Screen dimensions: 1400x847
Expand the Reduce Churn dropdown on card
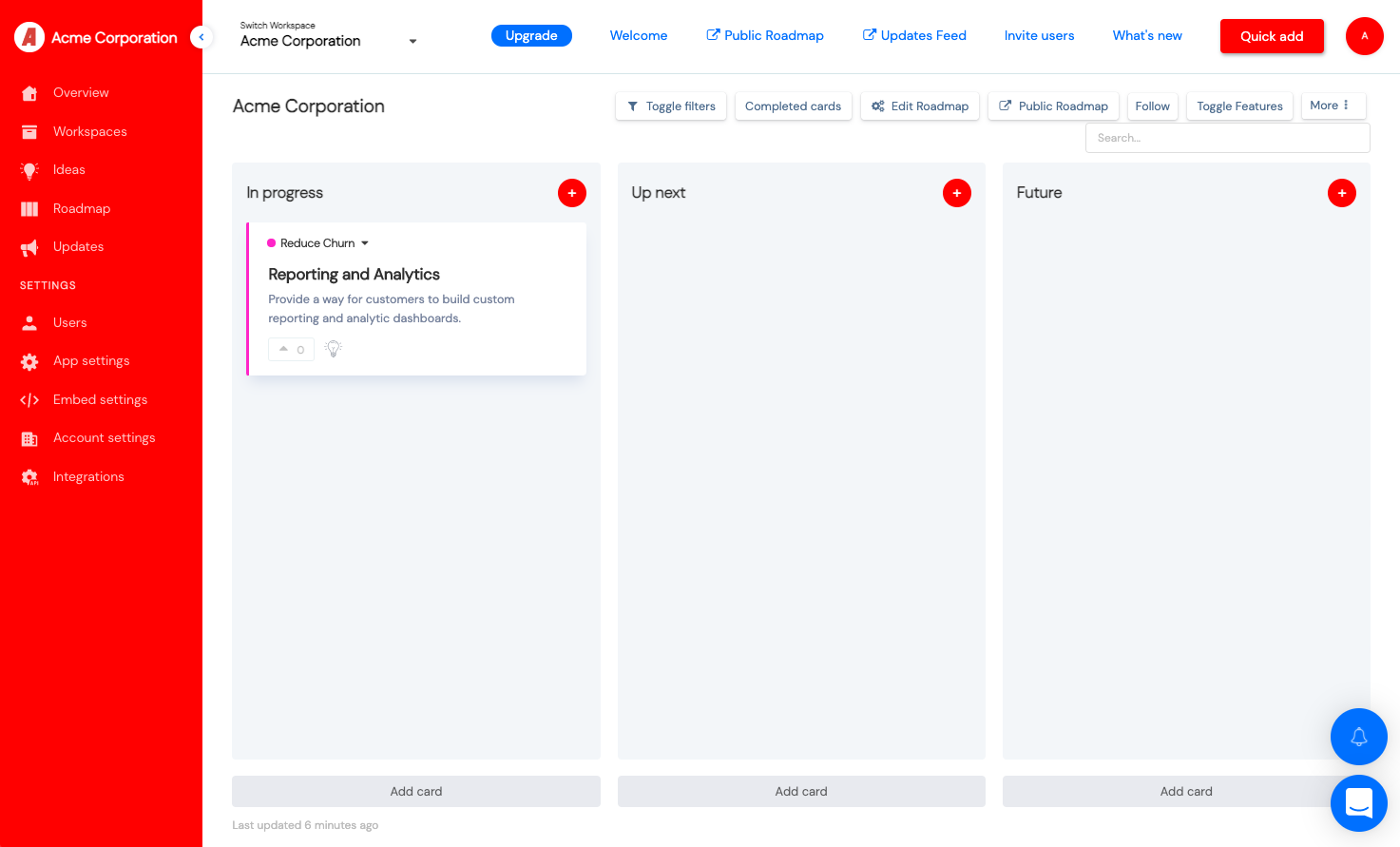click(x=318, y=243)
